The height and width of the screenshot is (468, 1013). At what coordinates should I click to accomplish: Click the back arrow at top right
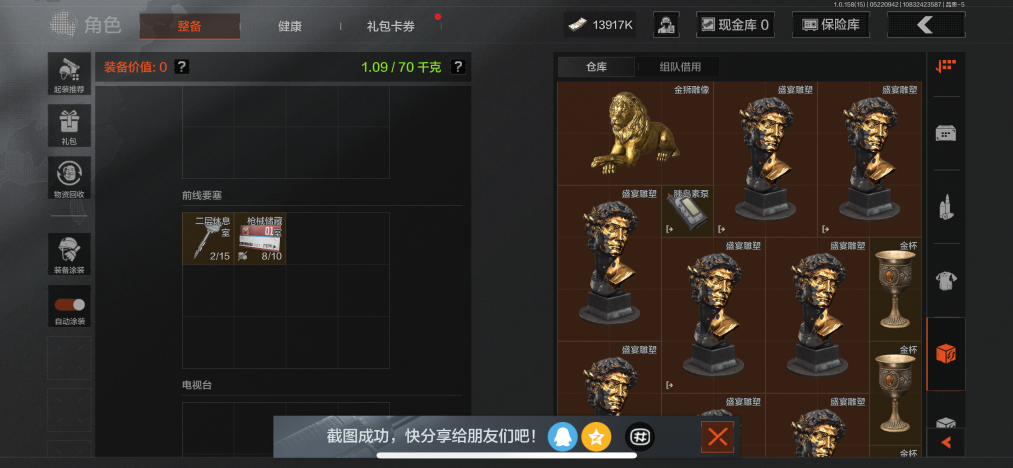926,25
